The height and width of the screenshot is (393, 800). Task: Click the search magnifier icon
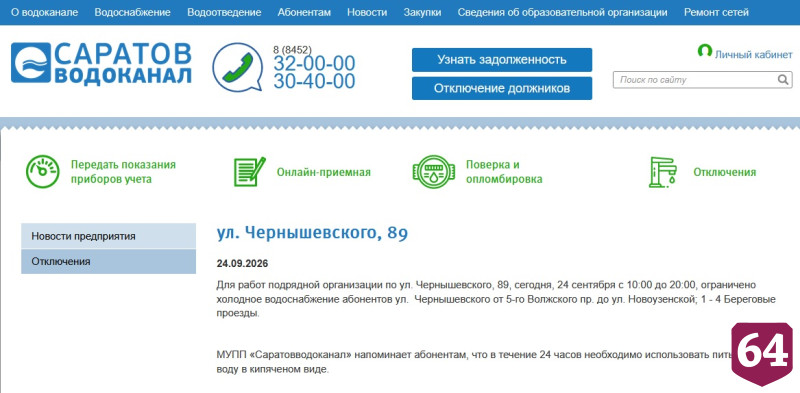coord(783,80)
